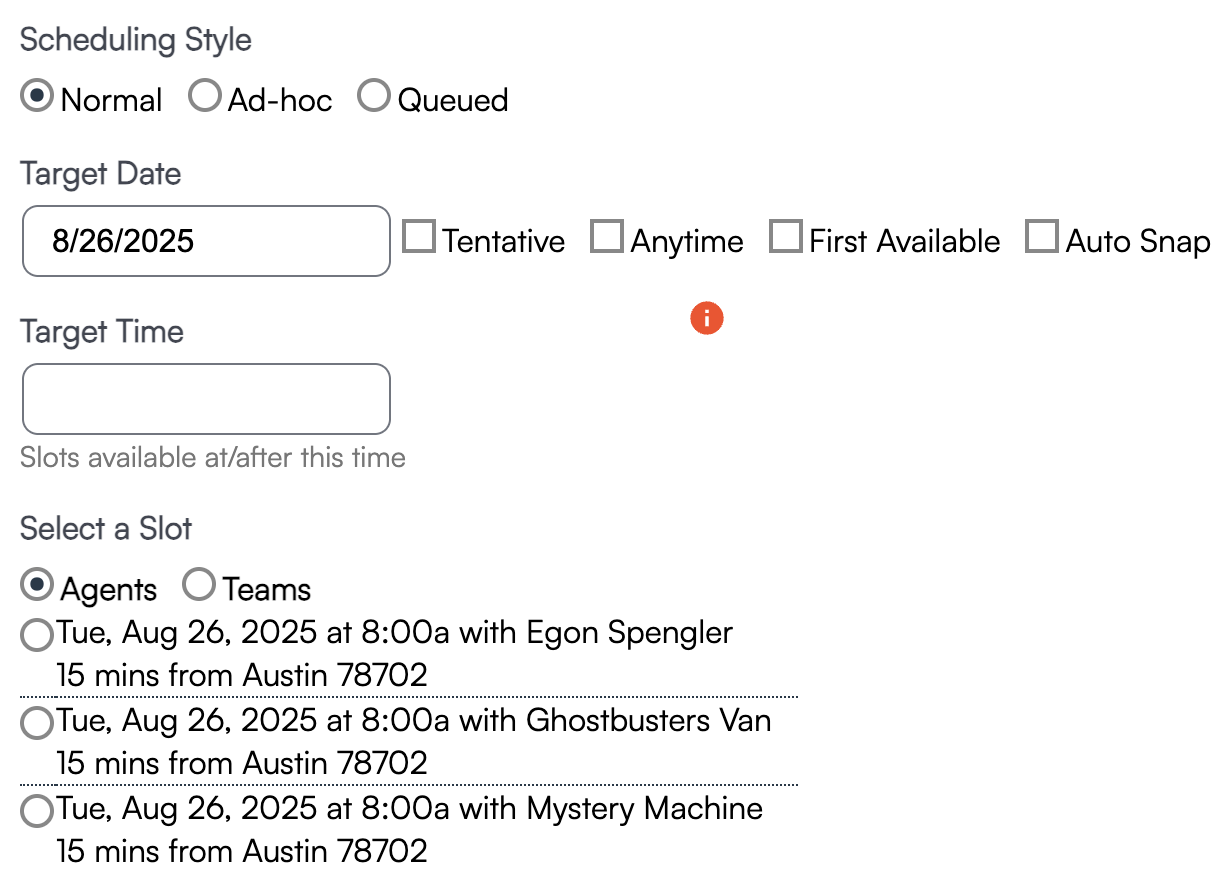
Task: Click the Tentative label text
Action: click(x=503, y=242)
